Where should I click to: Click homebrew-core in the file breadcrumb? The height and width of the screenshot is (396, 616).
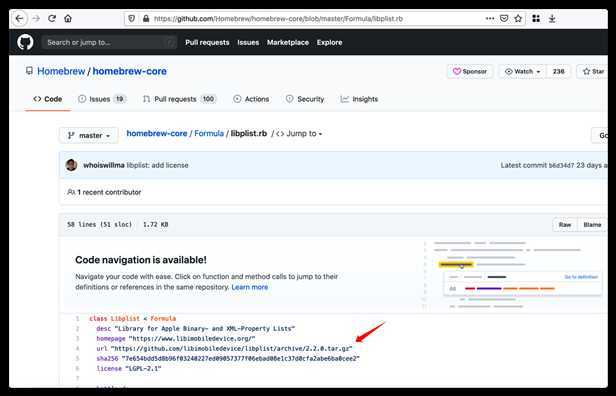(157, 134)
